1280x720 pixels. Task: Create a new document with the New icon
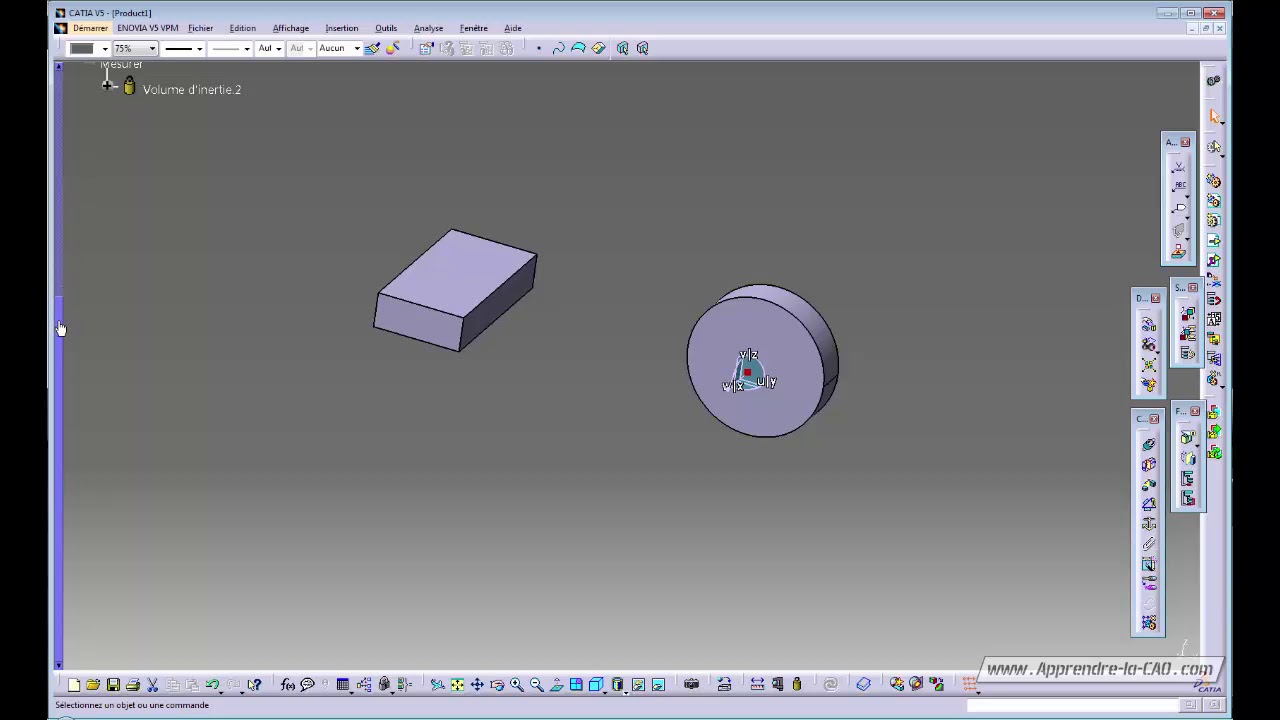(74, 685)
